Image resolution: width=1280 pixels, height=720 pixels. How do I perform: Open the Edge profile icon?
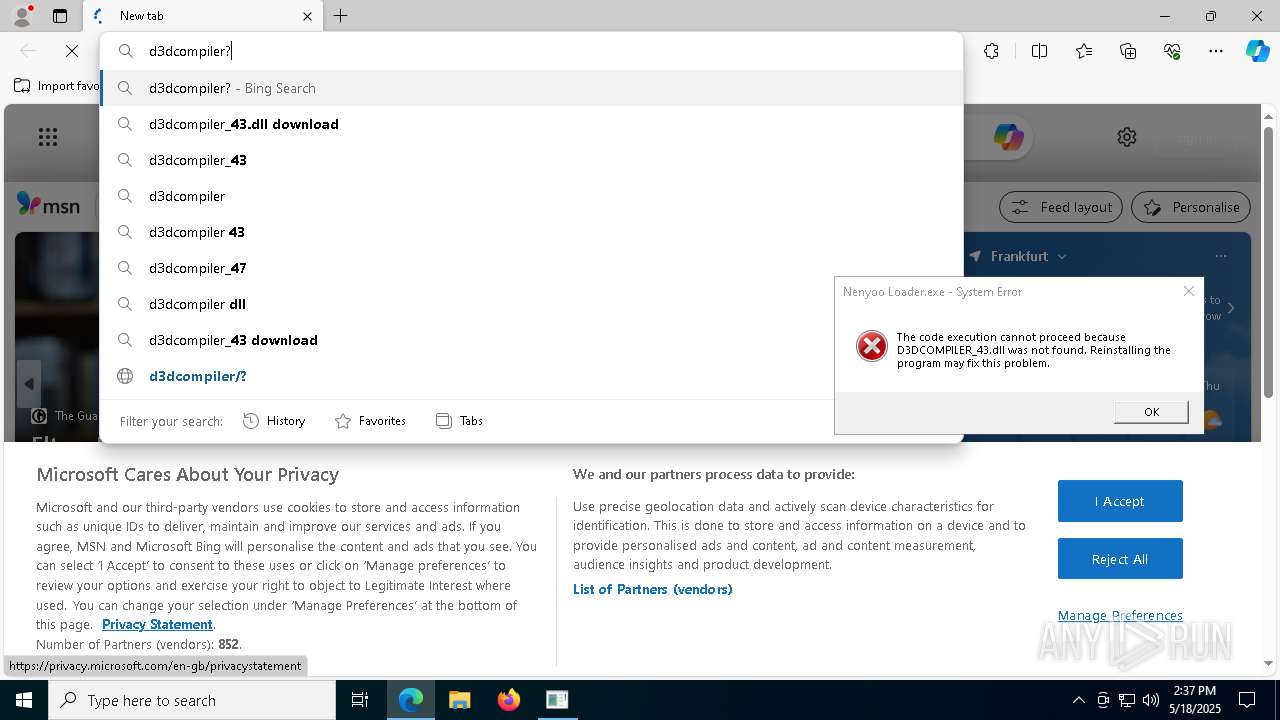click(x=21, y=16)
